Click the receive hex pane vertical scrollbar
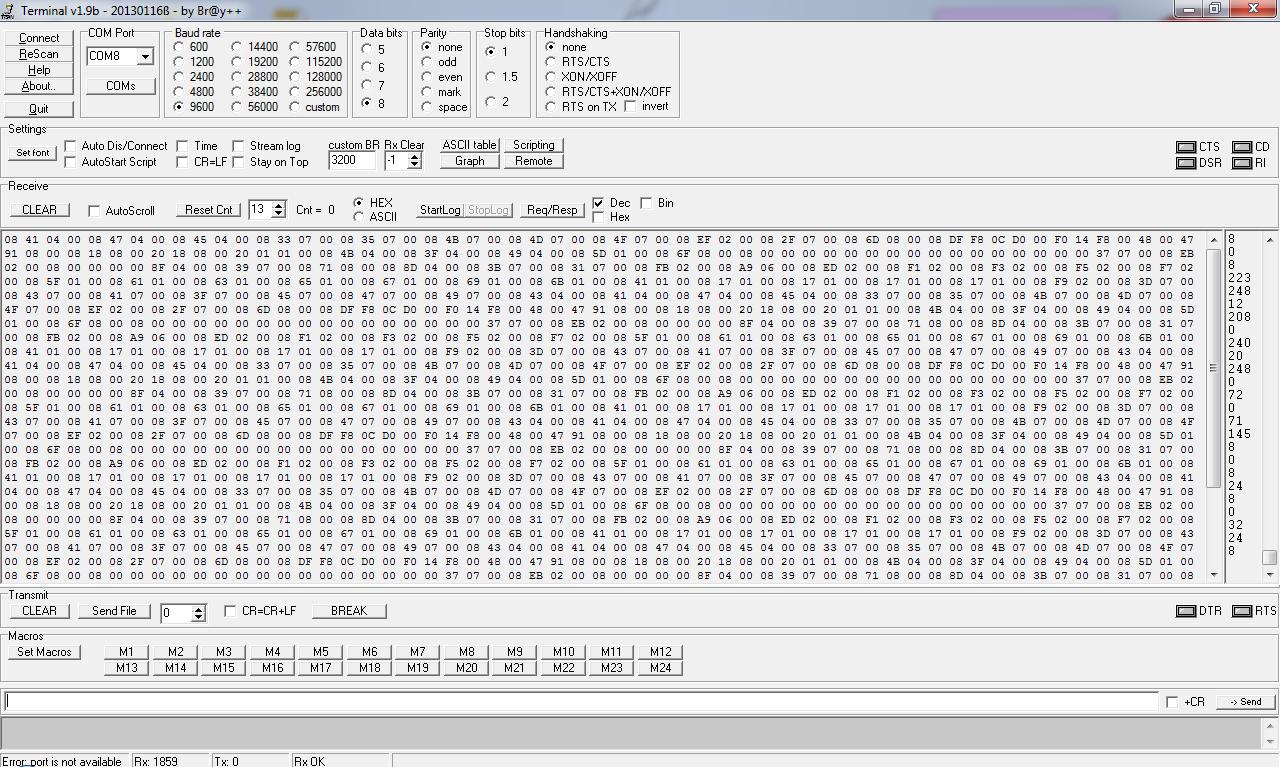 click(1215, 407)
